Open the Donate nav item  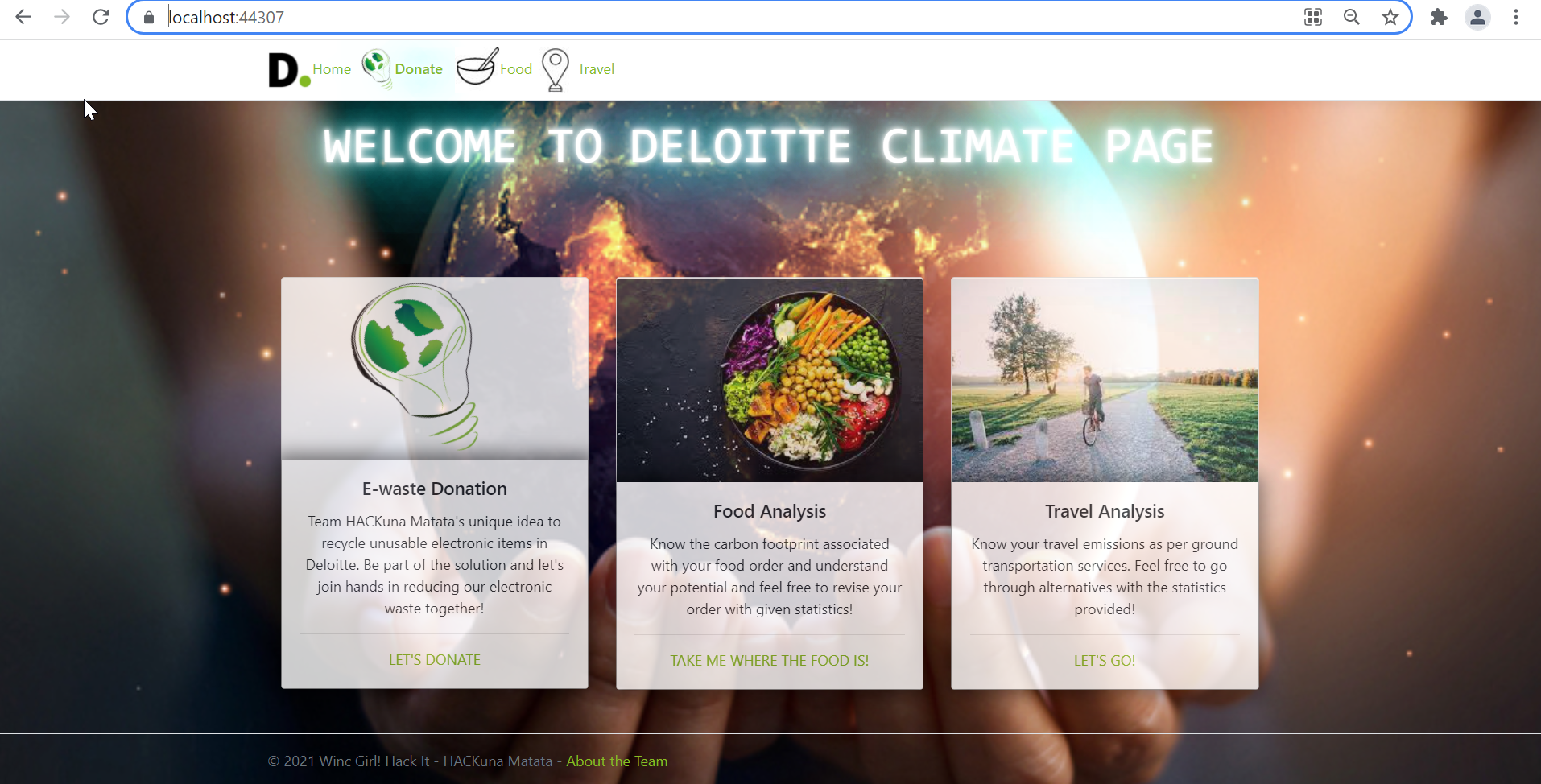coord(419,69)
